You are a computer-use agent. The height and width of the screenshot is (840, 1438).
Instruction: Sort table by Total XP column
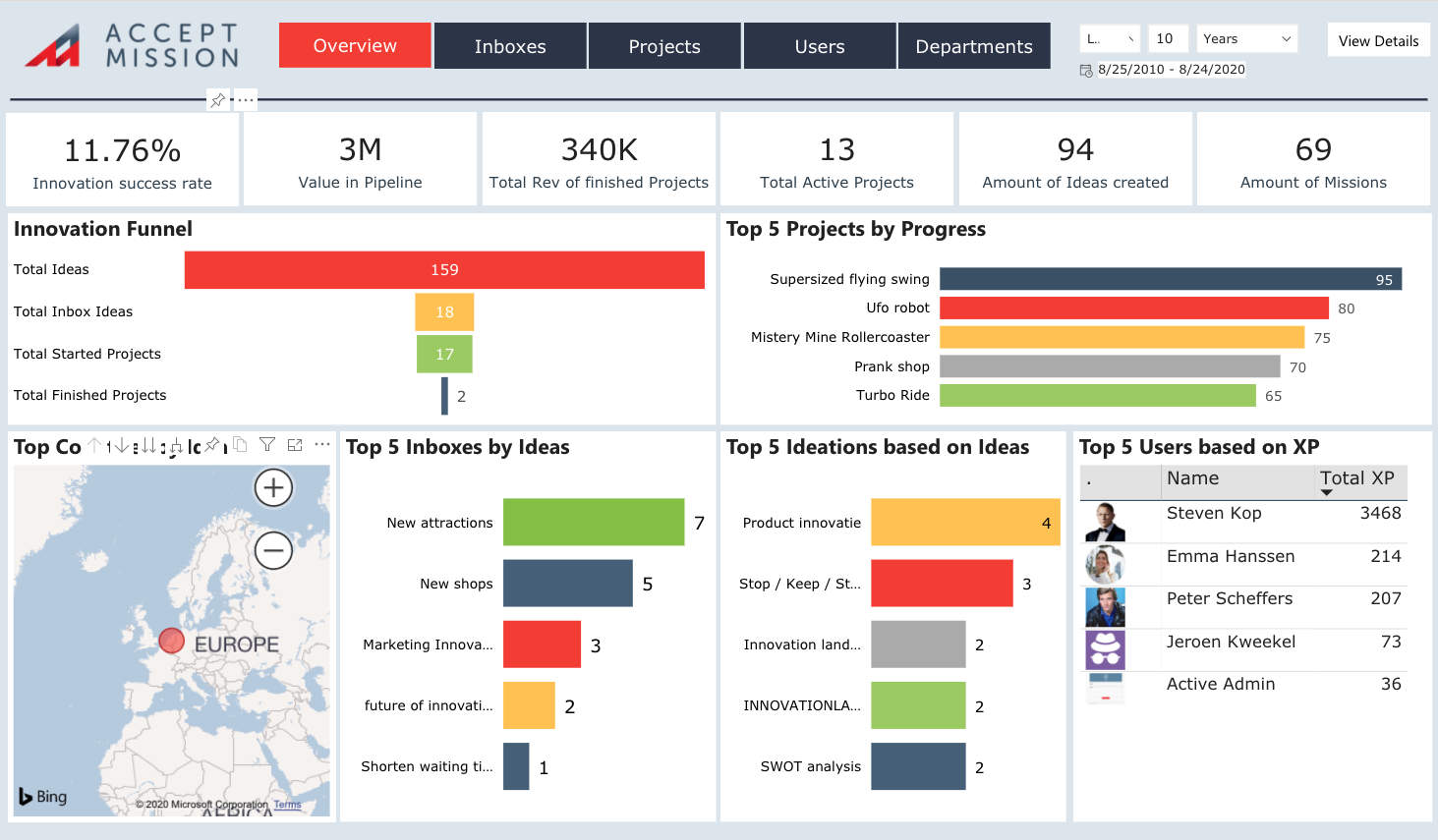pyautogui.click(x=1356, y=479)
